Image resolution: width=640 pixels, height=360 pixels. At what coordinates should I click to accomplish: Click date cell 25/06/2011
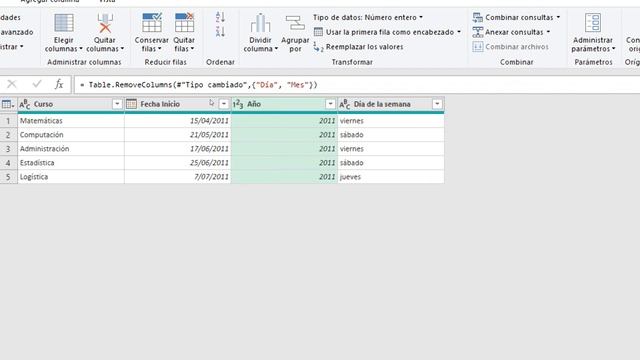(178, 163)
